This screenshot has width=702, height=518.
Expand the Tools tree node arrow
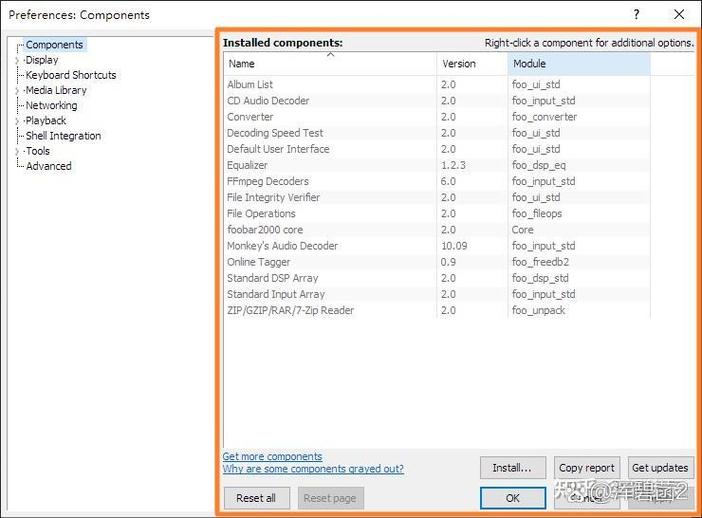pos(17,152)
